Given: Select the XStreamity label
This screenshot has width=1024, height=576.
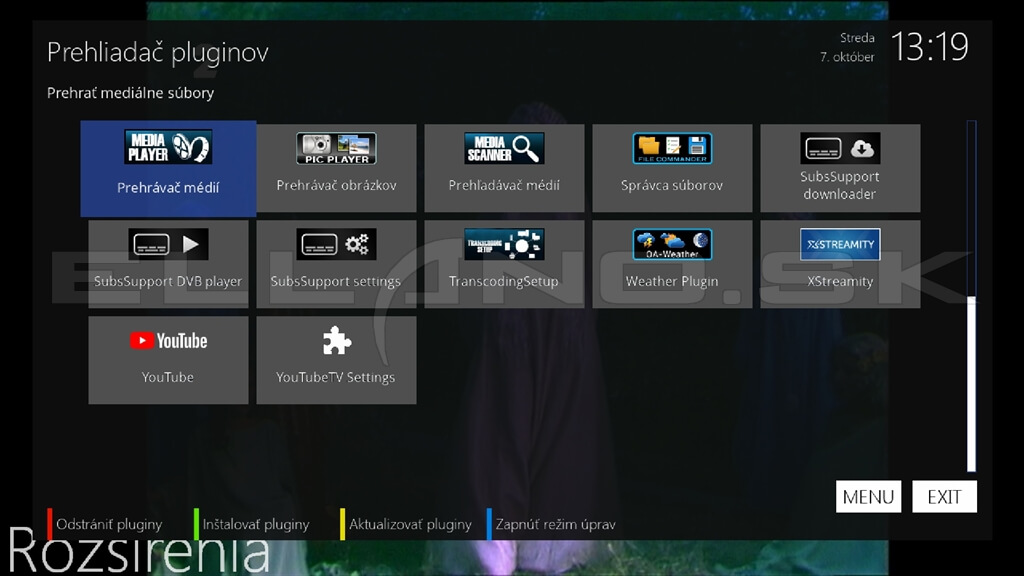Looking at the screenshot, I should click(x=840, y=281).
